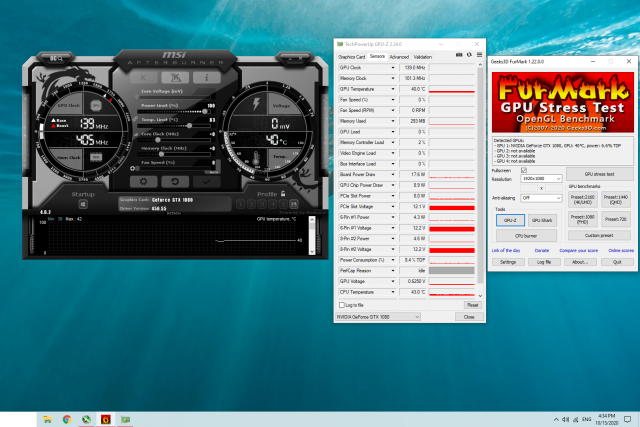Click the Kombustor K button in Afterburner

(x=143, y=77)
